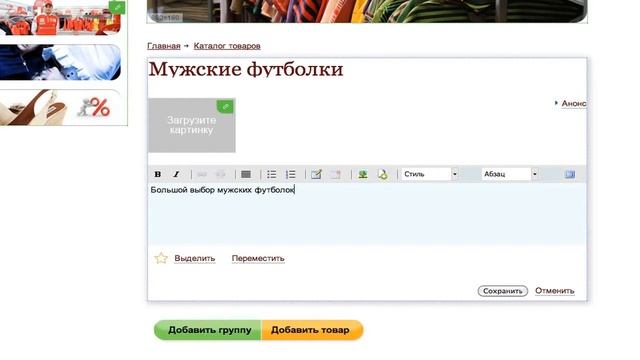Open the red uniform store sidebar banner

[x=60, y=18]
